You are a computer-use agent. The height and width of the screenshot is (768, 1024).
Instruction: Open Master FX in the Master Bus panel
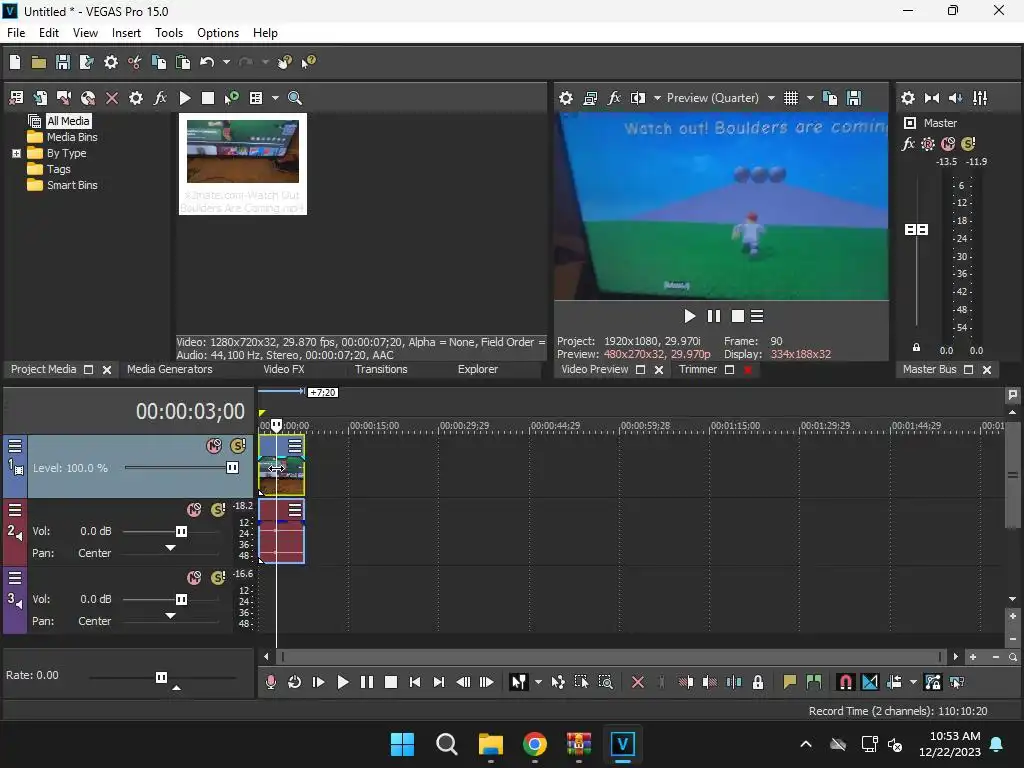click(908, 144)
